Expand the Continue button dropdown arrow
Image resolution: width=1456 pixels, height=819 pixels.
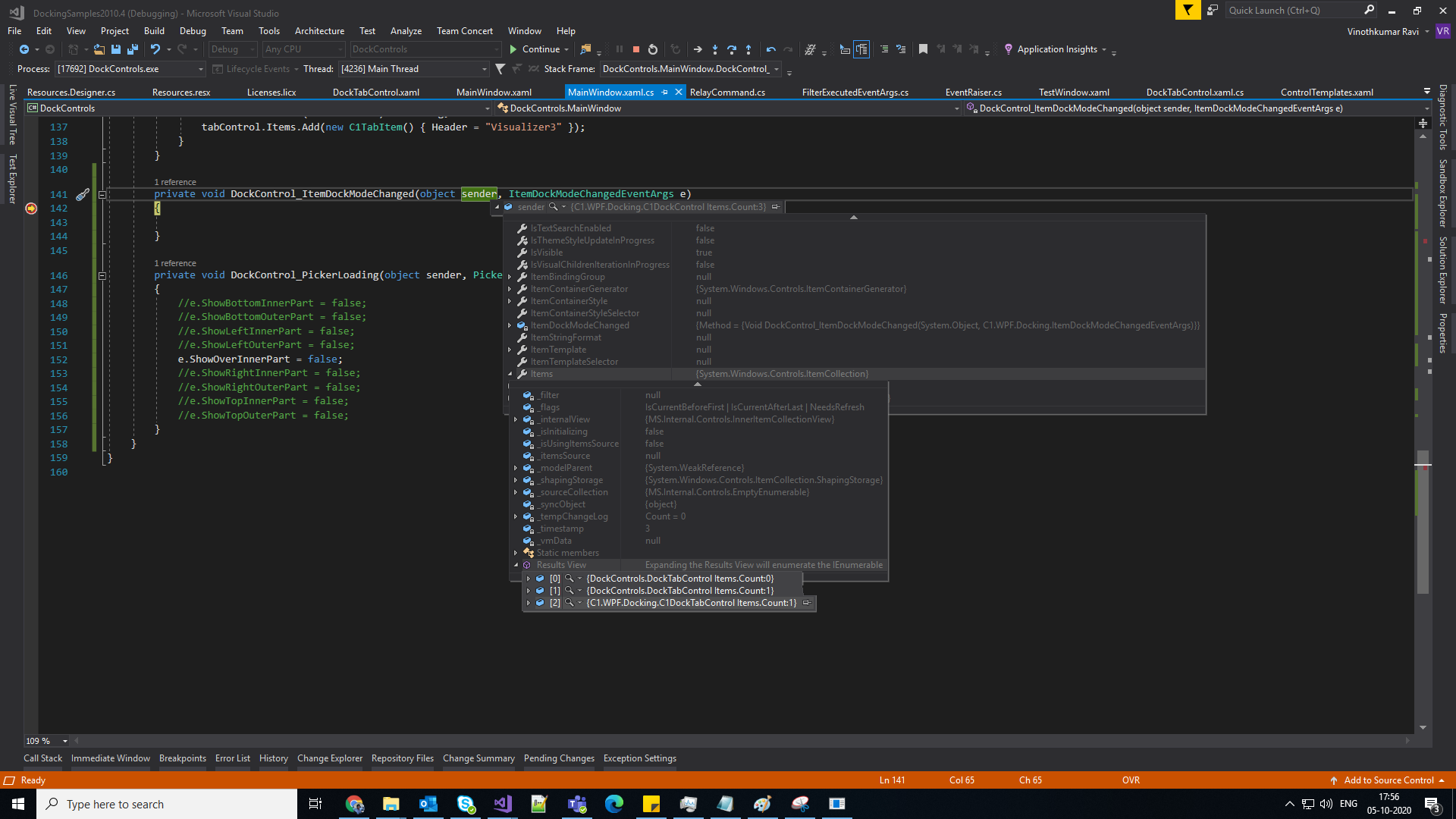[567, 50]
